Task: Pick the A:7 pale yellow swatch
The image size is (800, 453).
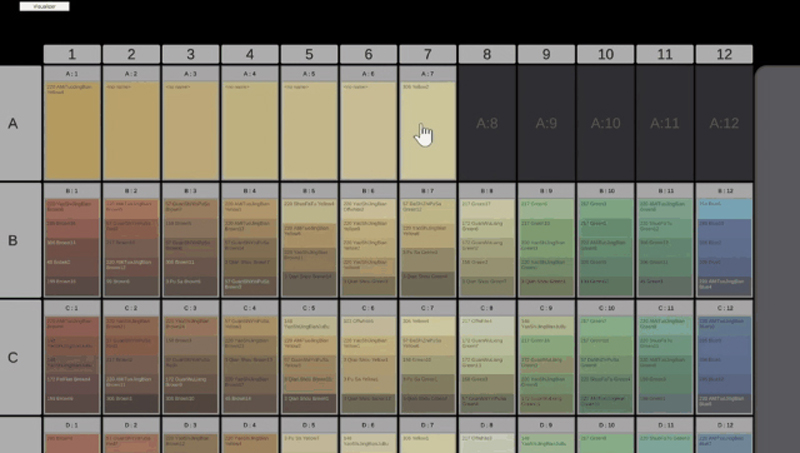Action: (x=428, y=130)
